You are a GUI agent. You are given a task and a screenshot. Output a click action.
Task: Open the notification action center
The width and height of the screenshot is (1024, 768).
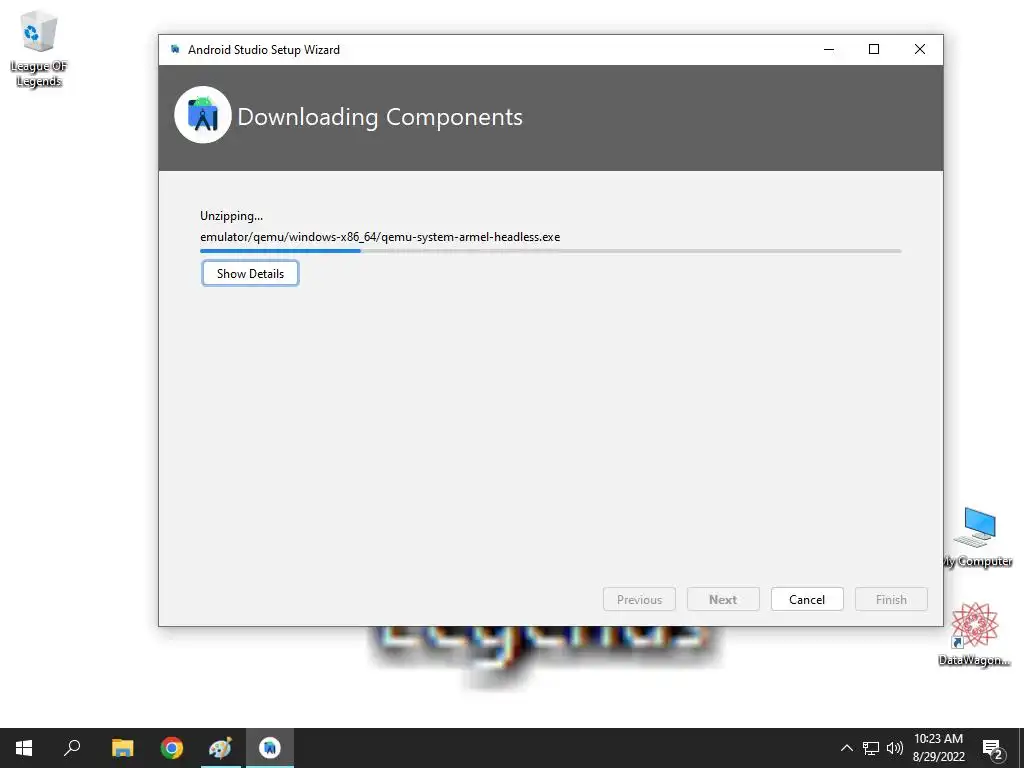[993, 748]
